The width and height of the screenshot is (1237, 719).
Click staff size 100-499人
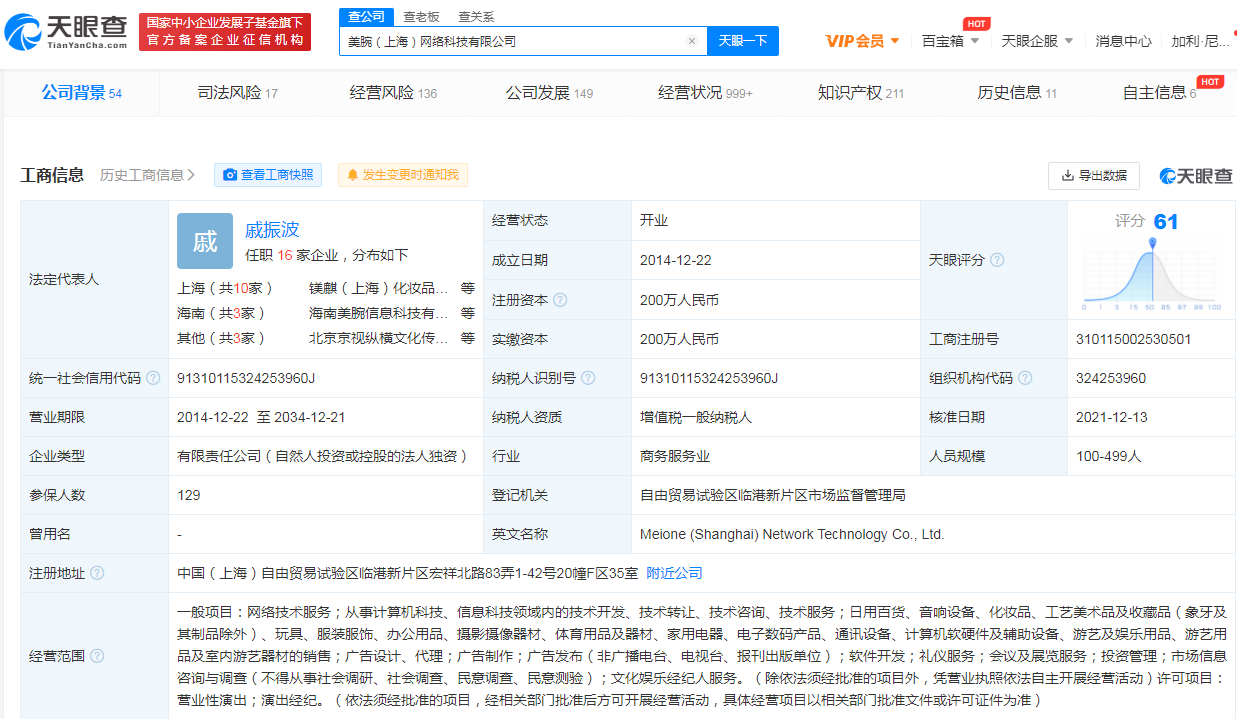click(x=1109, y=456)
